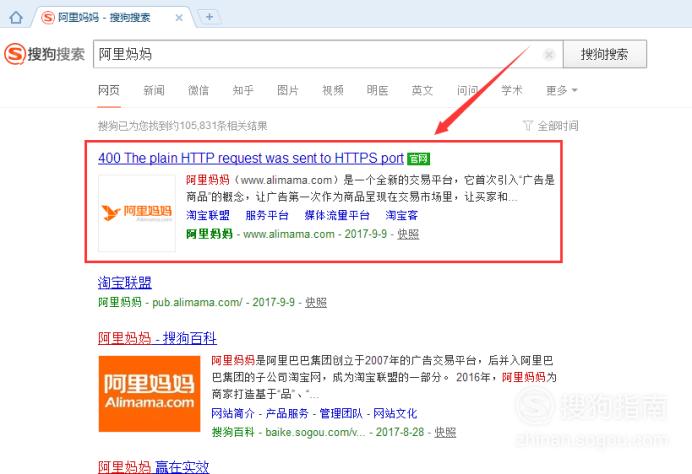
Task: Open 快照 for baike.sogou.com result
Action: click(445, 432)
